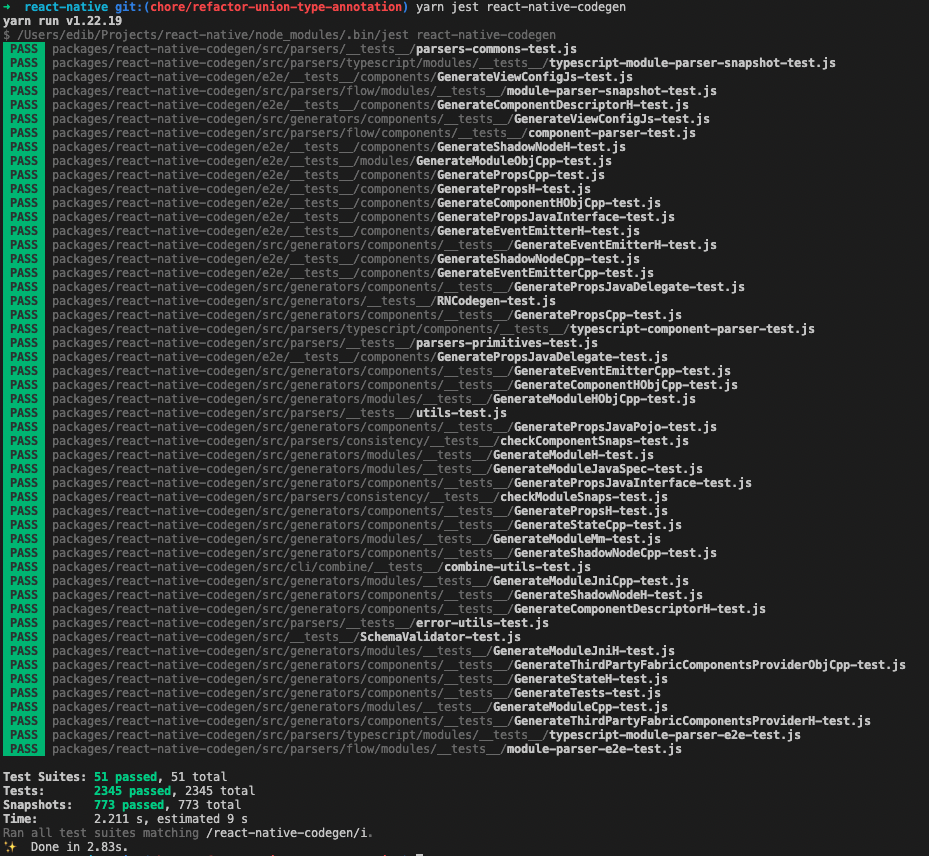Click the sparkles icon before 'Done'

pos(10,847)
